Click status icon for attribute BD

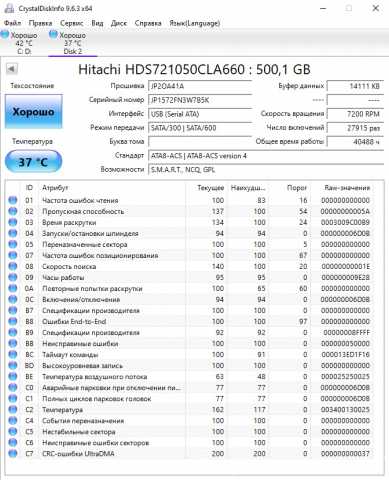(13, 365)
